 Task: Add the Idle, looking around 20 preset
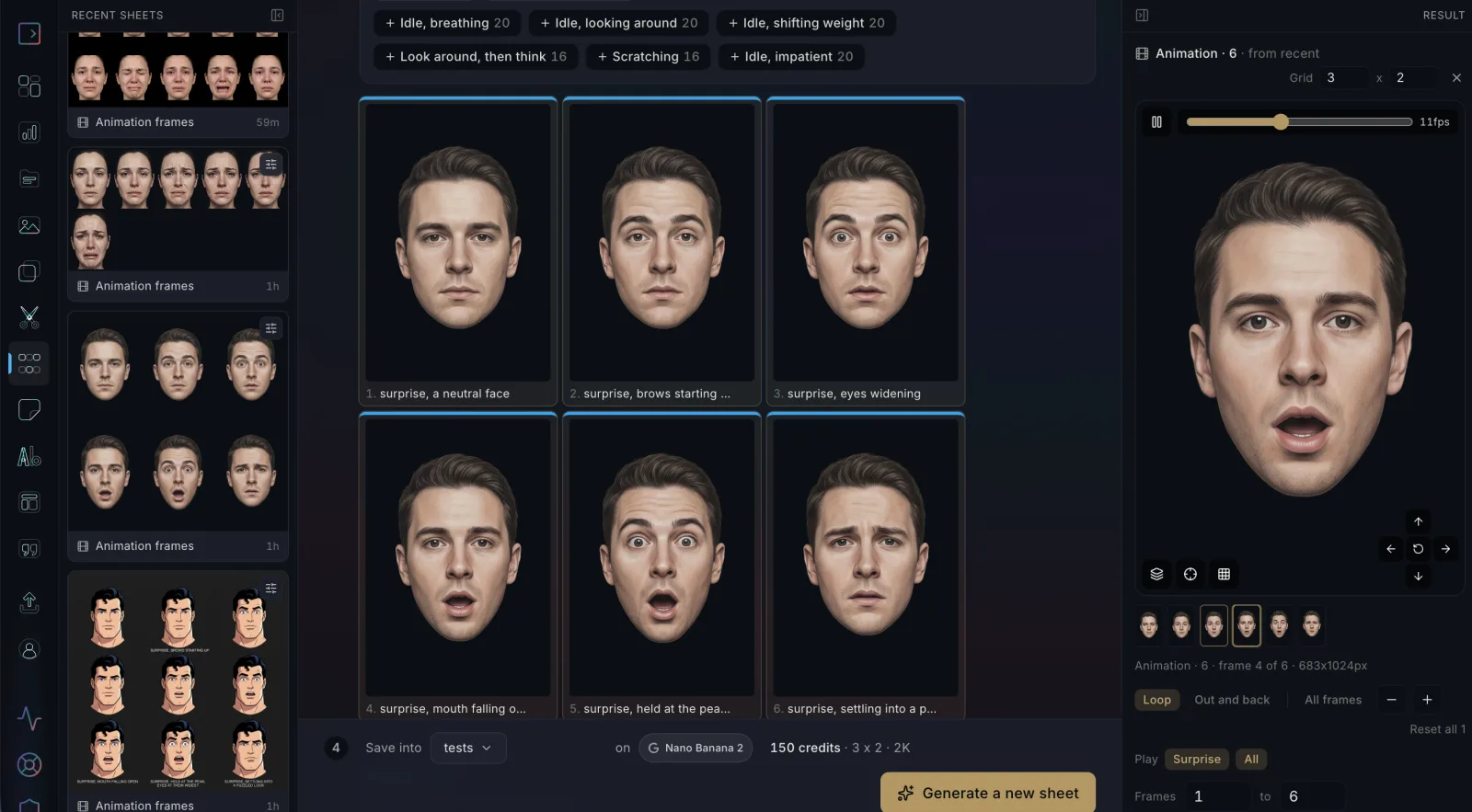[619, 23]
